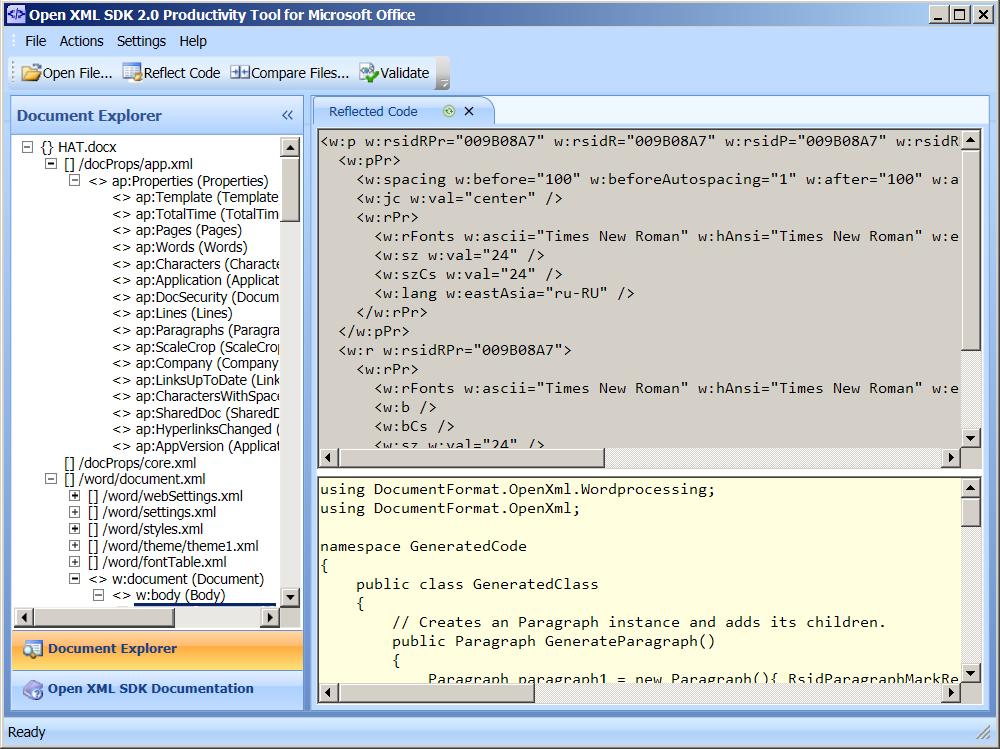Screen dimensions: 1000x749
Task: Select the ap:Paragraphs tree item
Action: click(x=196, y=330)
